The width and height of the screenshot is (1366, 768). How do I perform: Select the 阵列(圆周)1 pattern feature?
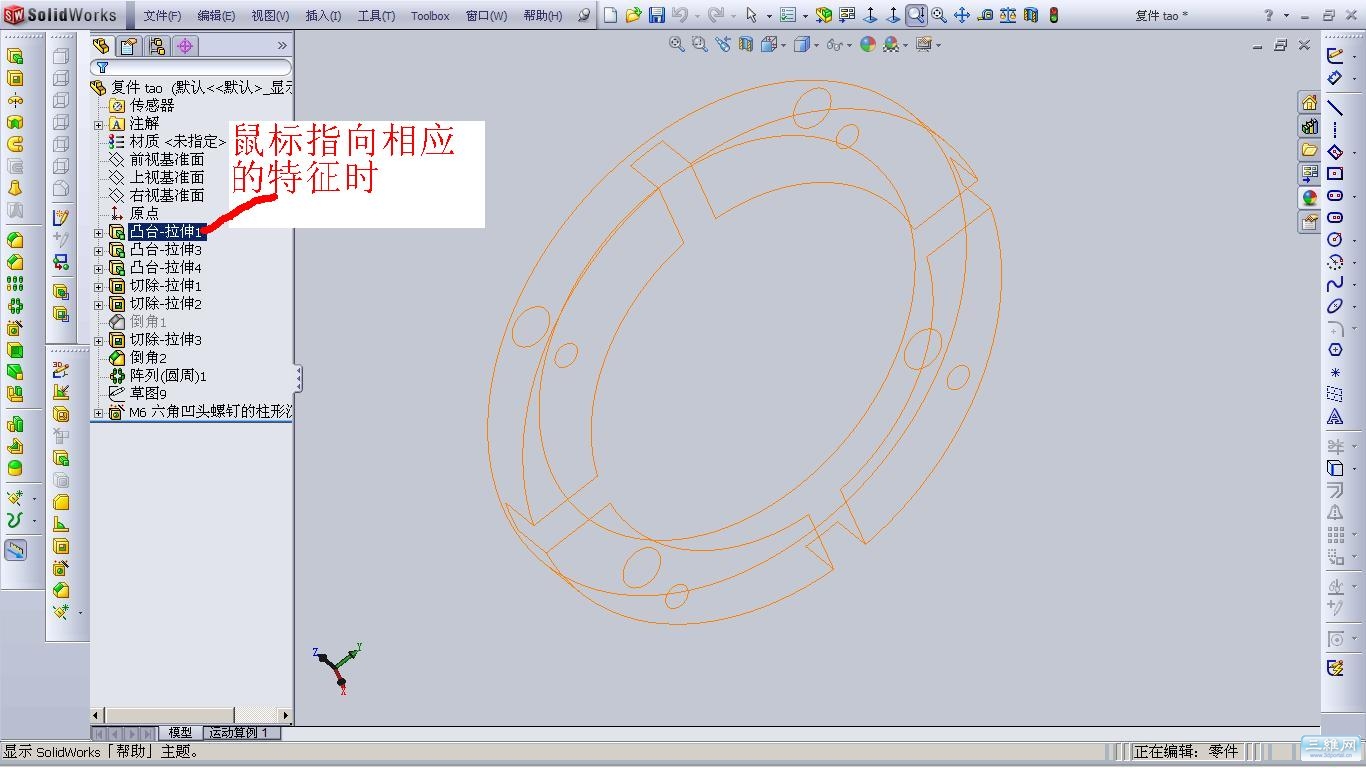coord(168,375)
